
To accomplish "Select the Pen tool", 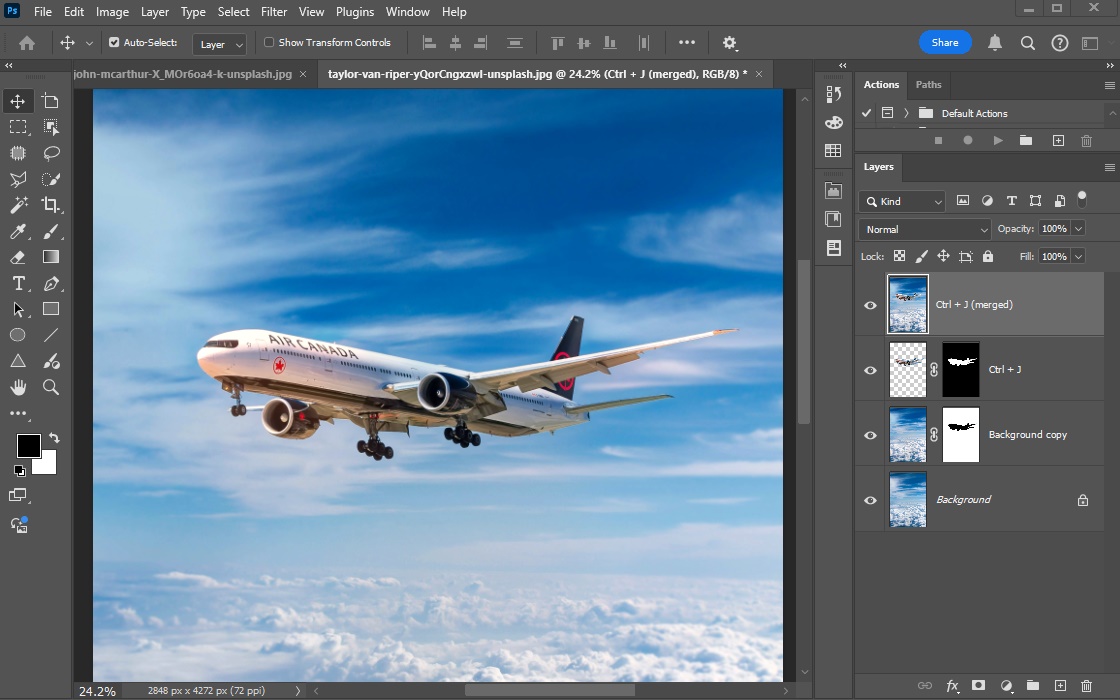I will (x=51, y=283).
